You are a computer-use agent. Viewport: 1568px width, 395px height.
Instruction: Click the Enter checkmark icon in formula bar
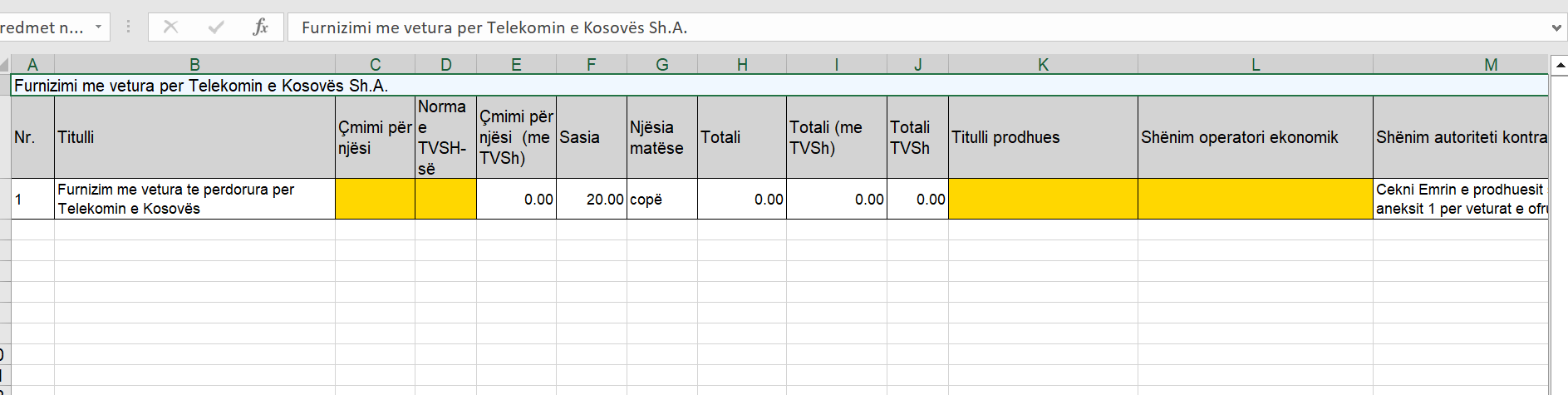(x=216, y=27)
